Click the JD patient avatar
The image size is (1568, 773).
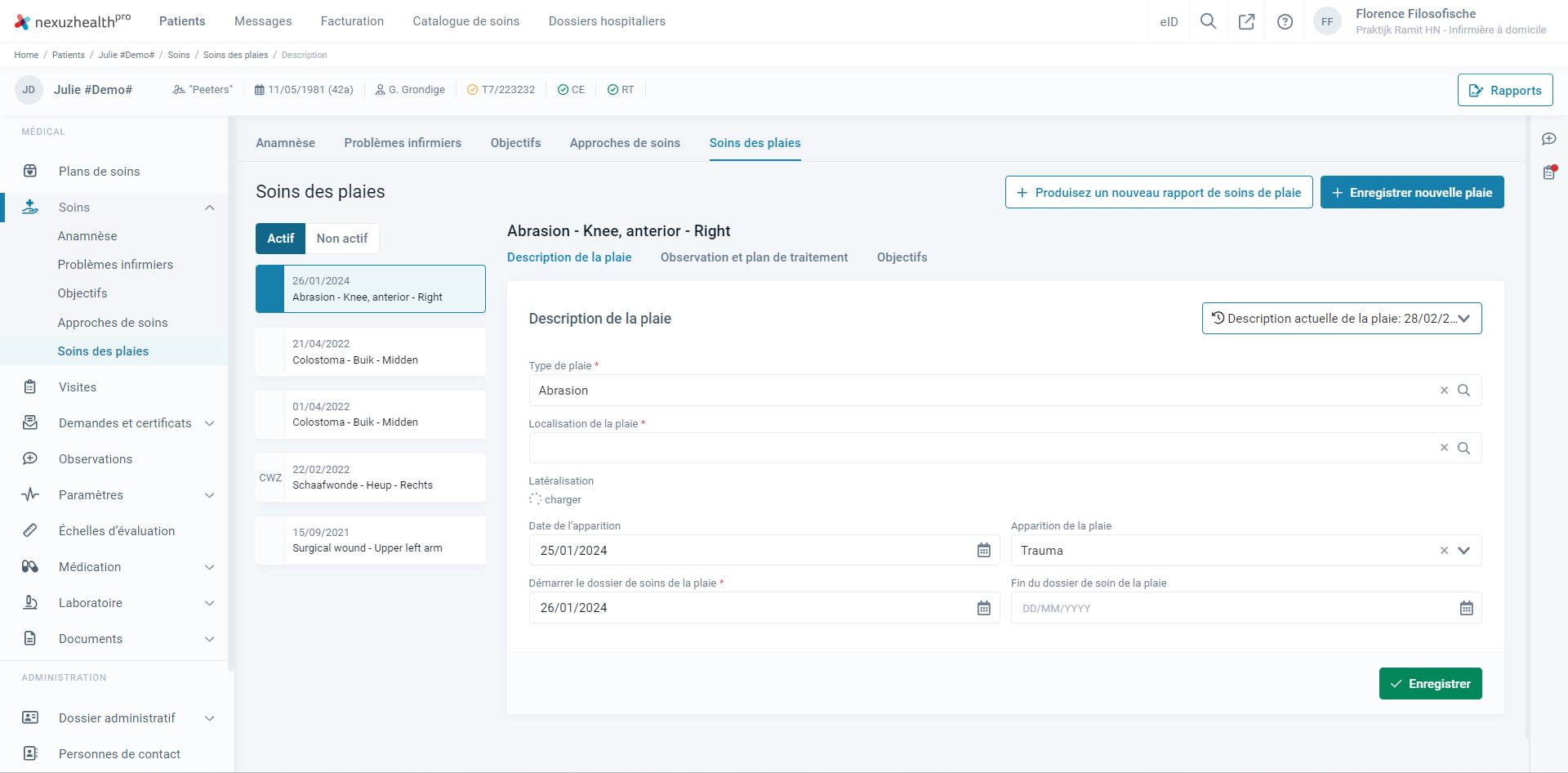pos(29,90)
